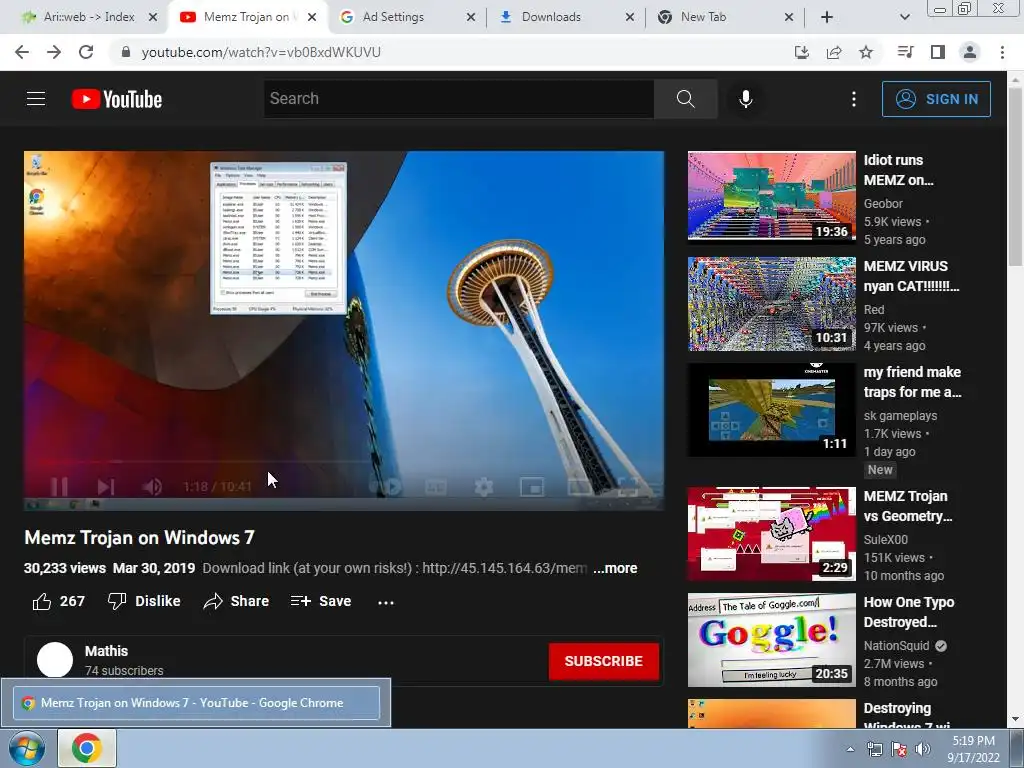Open the Mathis channel name link

(x=106, y=651)
